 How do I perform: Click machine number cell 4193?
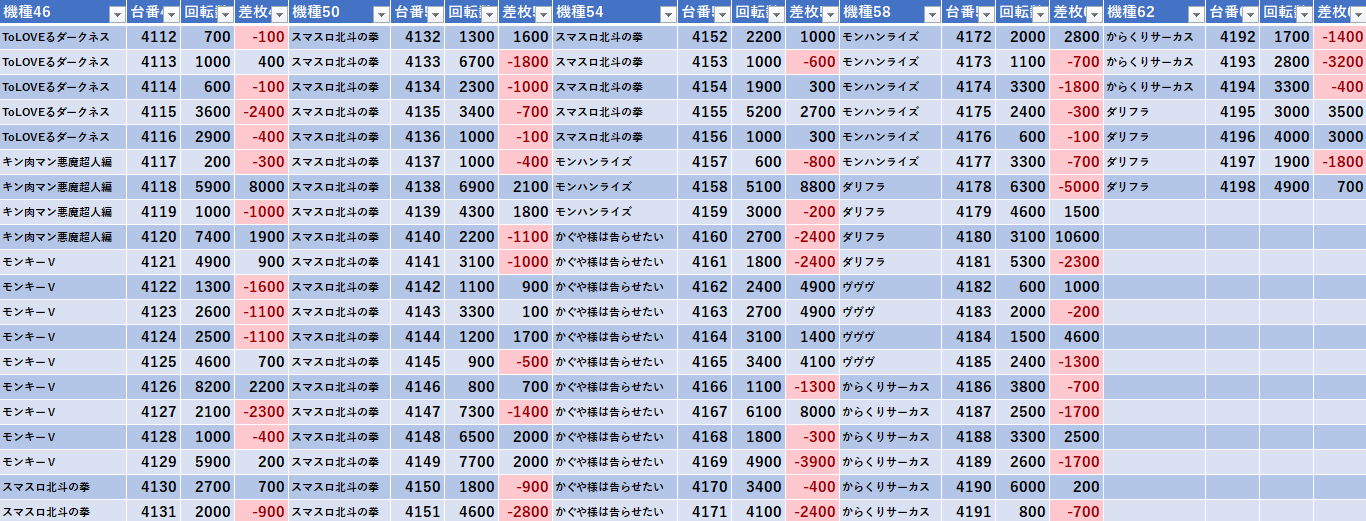[1232, 62]
